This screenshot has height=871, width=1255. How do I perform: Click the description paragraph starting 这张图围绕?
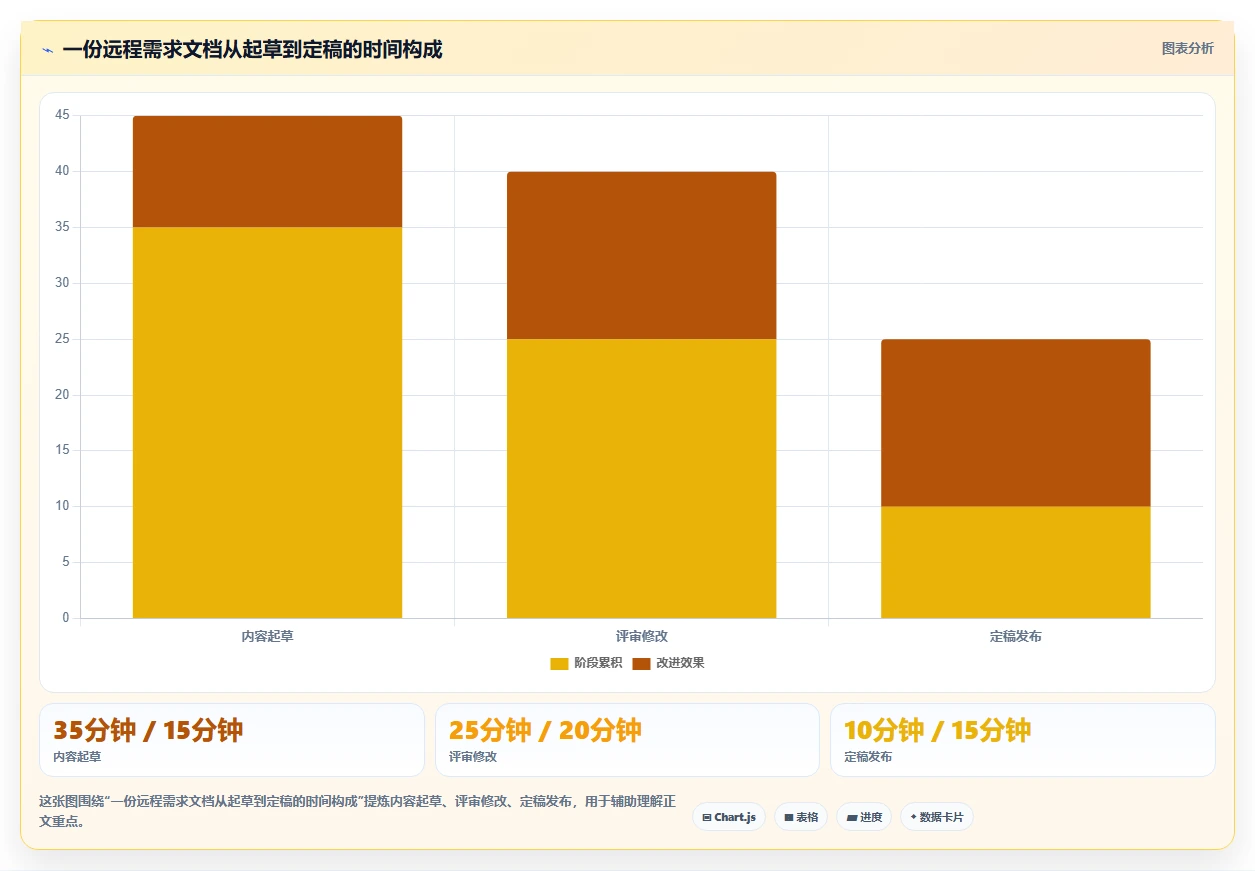point(358,811)
